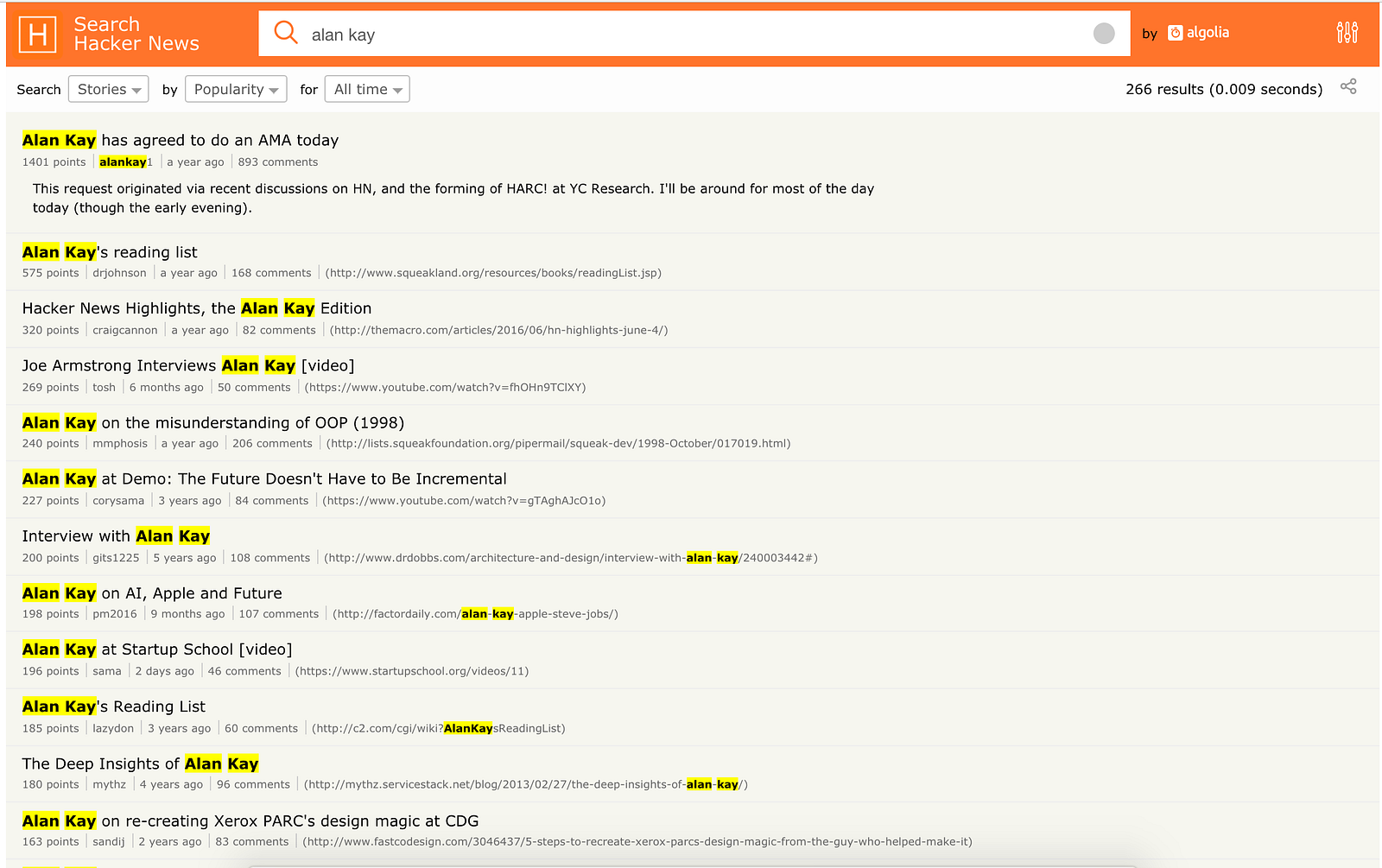Image resolution: width=1382 pixels, height=868 pixels.
Task: Open "Alan Kay's Reading List" posted by lazydon
Action: click(114, 706)
